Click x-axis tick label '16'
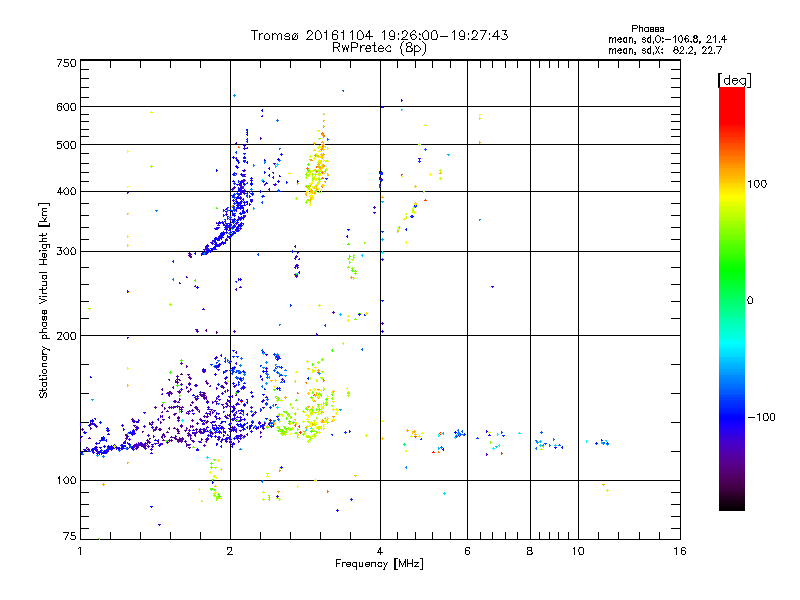The height and width of the screenshot is (600, 800). coord(680,551)
